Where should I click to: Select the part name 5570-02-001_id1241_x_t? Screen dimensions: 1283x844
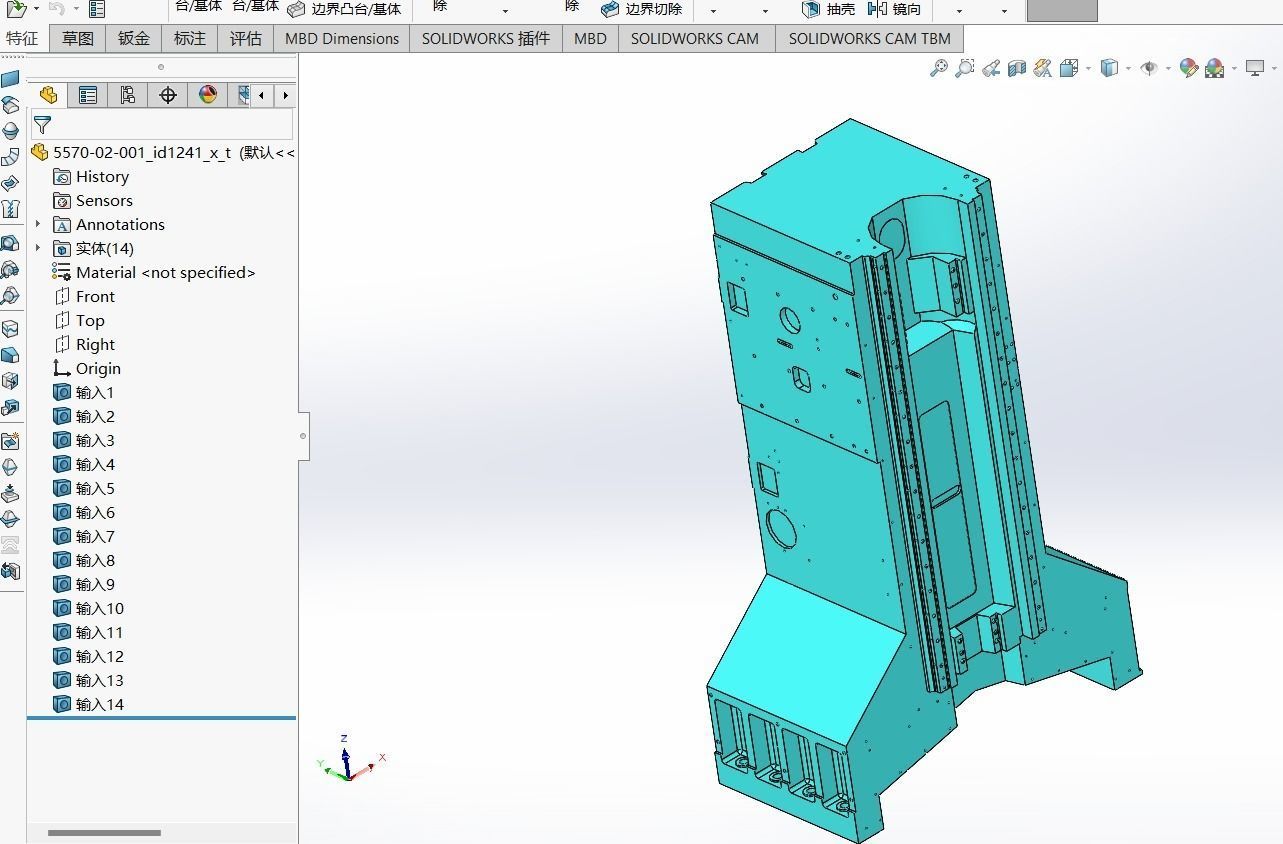[142, 152]
